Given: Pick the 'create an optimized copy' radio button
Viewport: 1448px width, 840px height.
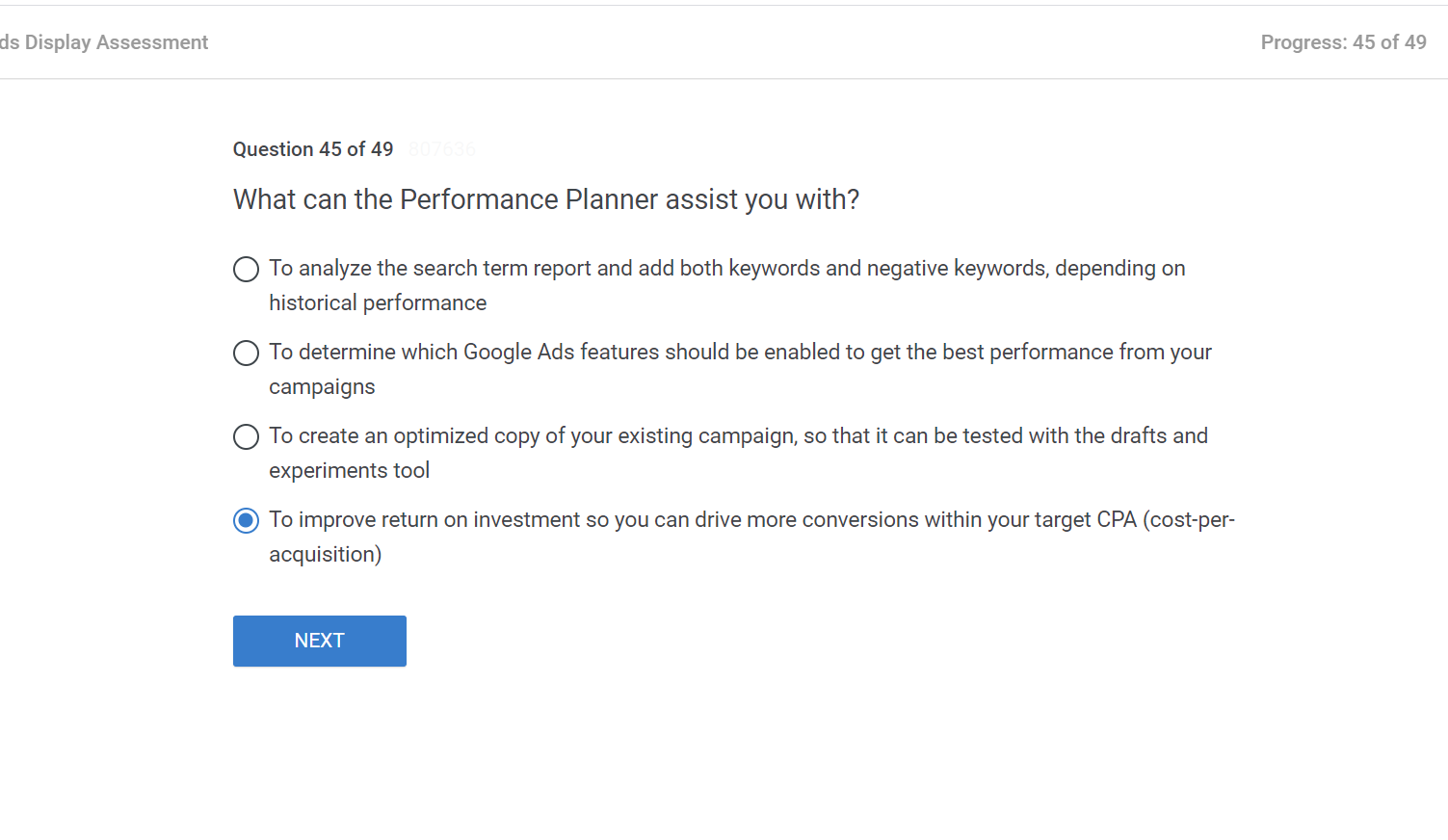Looking at the screenshot, I should (x=246, y=436).
